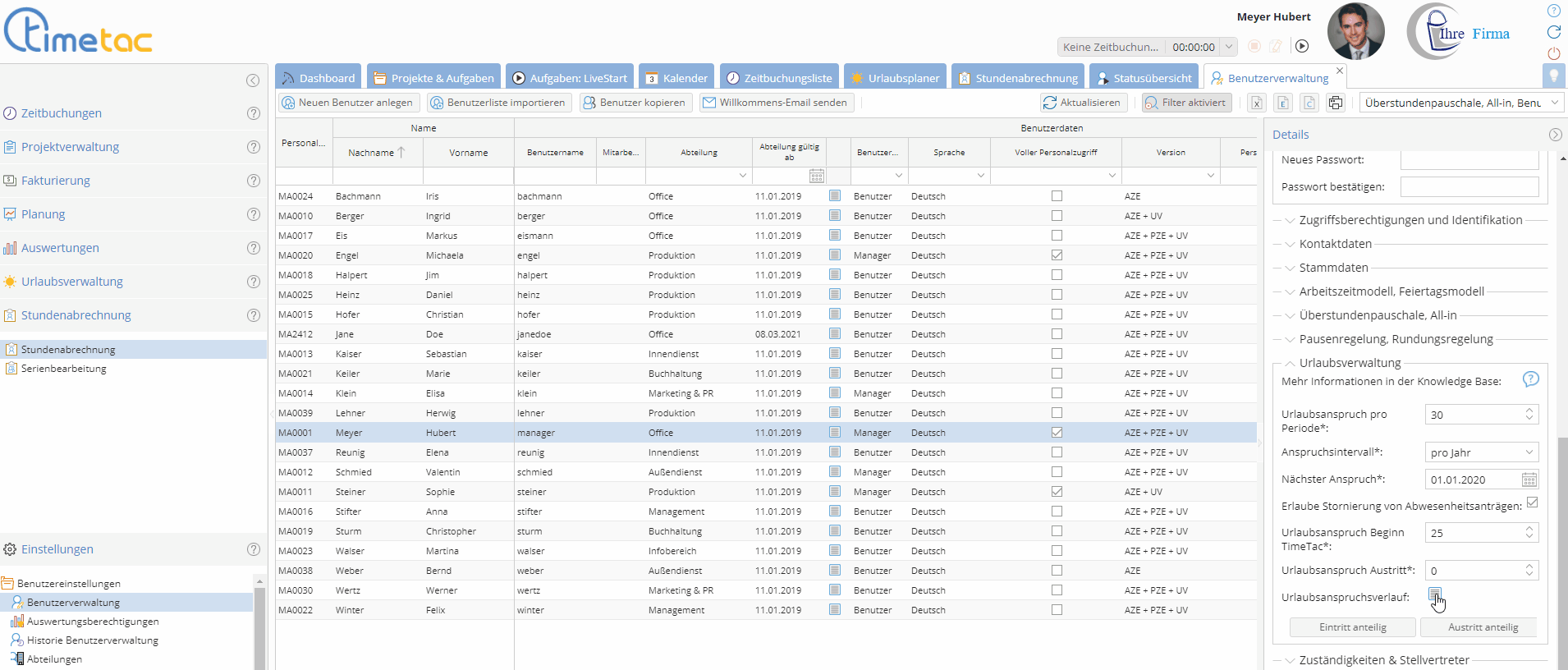Click the Knowledge Base help icon
Image resolution: width=1568 pixels, height=670 pixels.
point(1530,379)
